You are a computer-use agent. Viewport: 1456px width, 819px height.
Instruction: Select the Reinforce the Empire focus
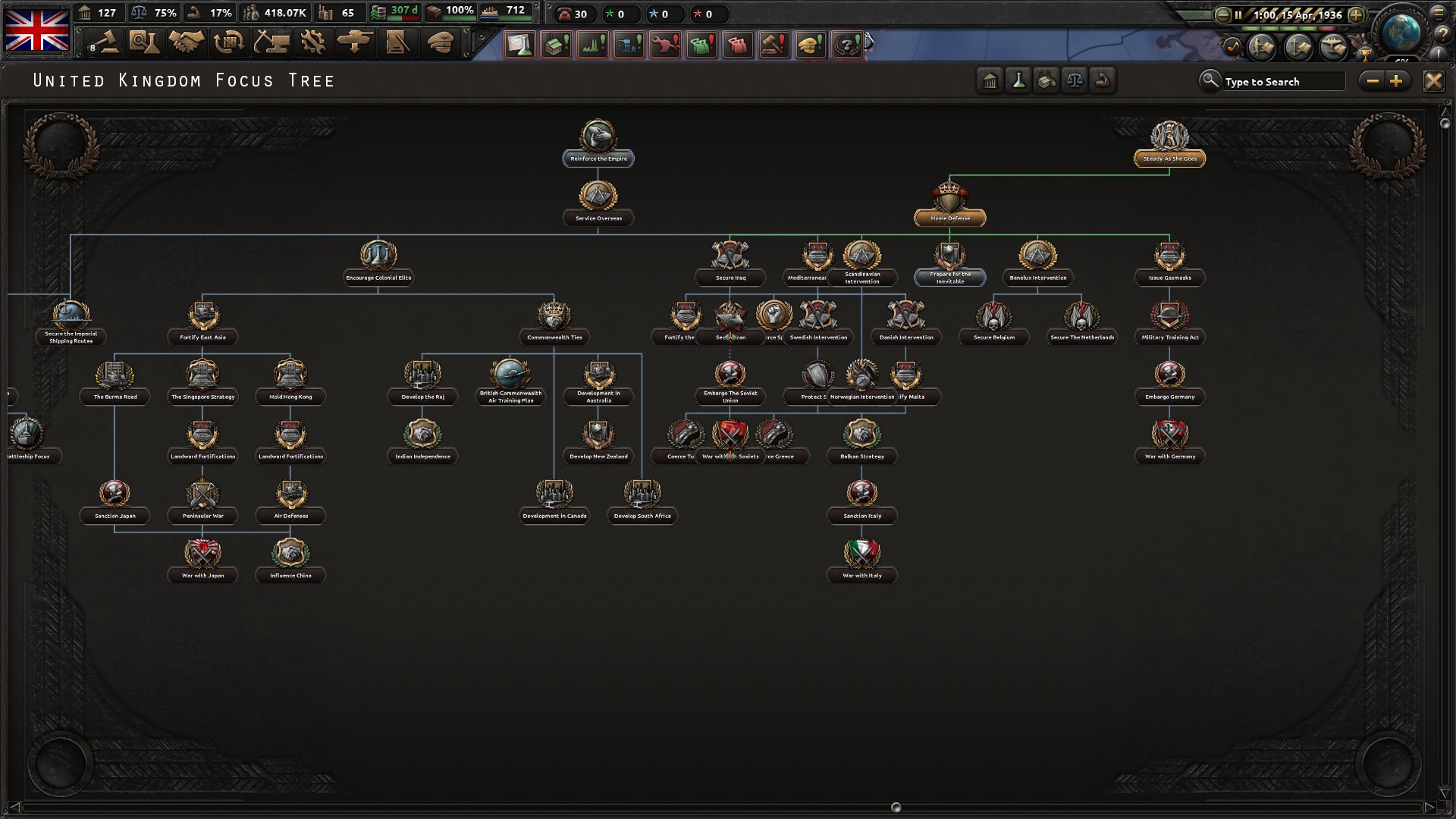click(598, 143)
